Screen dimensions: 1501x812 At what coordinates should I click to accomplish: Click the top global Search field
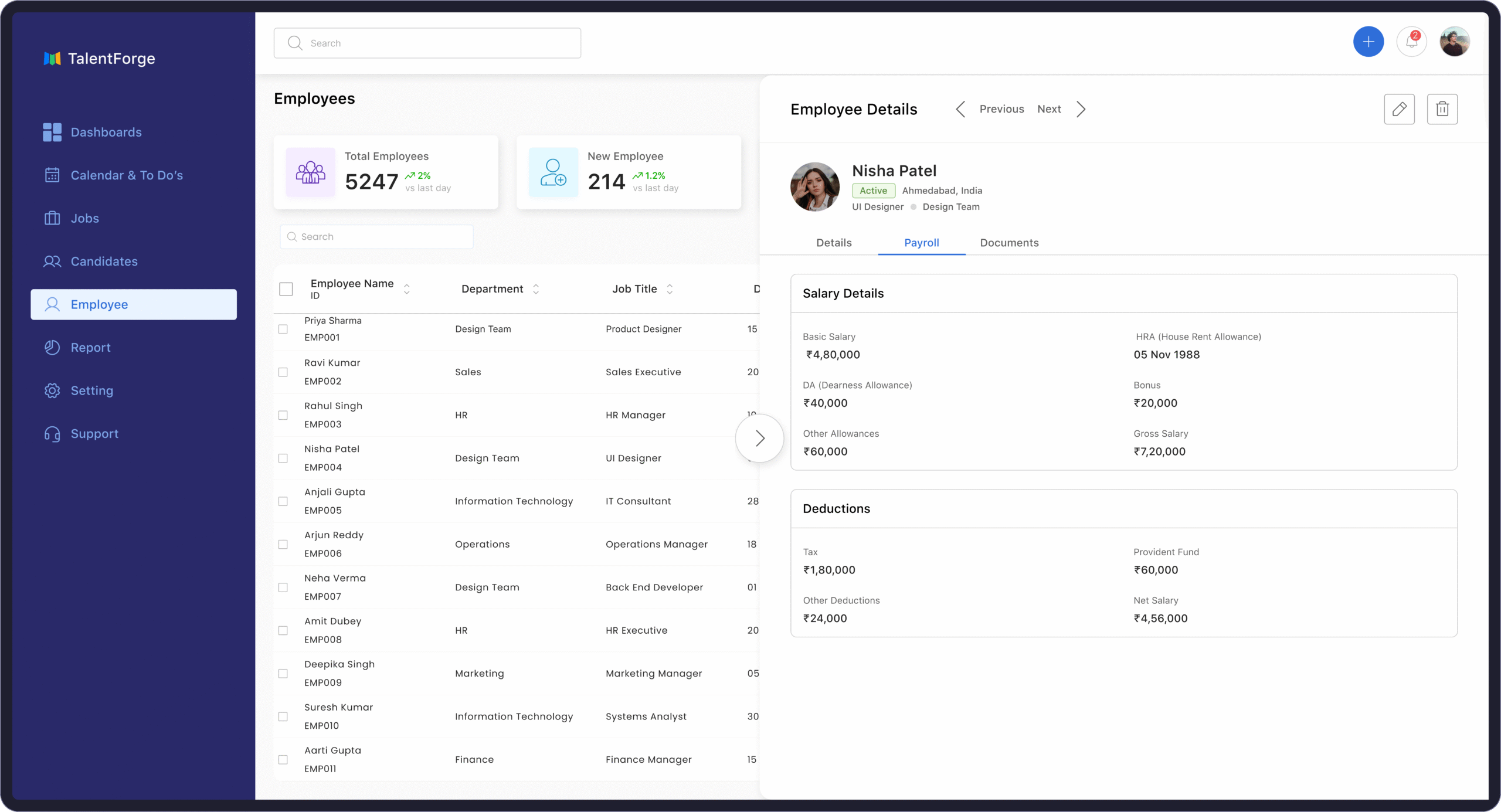click(x=427, y=43)
